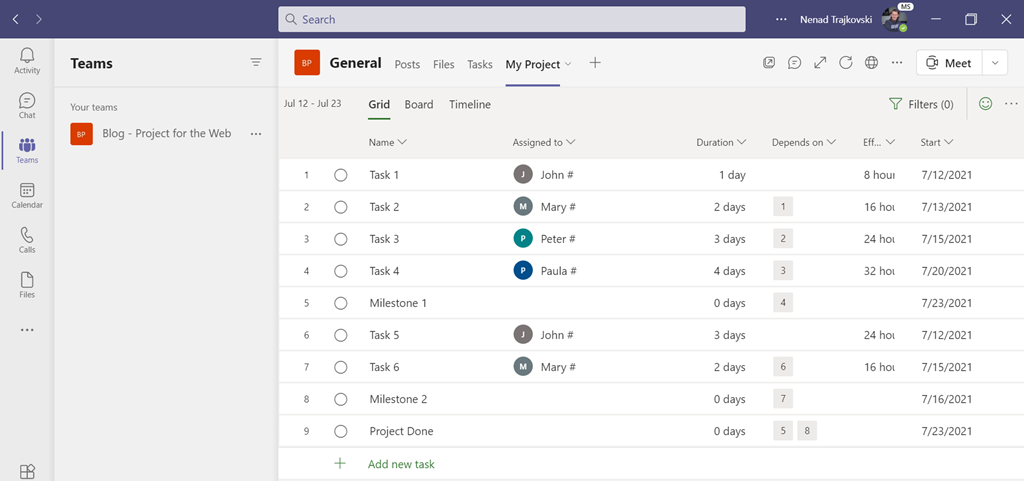Click the Search box
The width and height of the screenshot is (1024, 481).
point(511,19)
